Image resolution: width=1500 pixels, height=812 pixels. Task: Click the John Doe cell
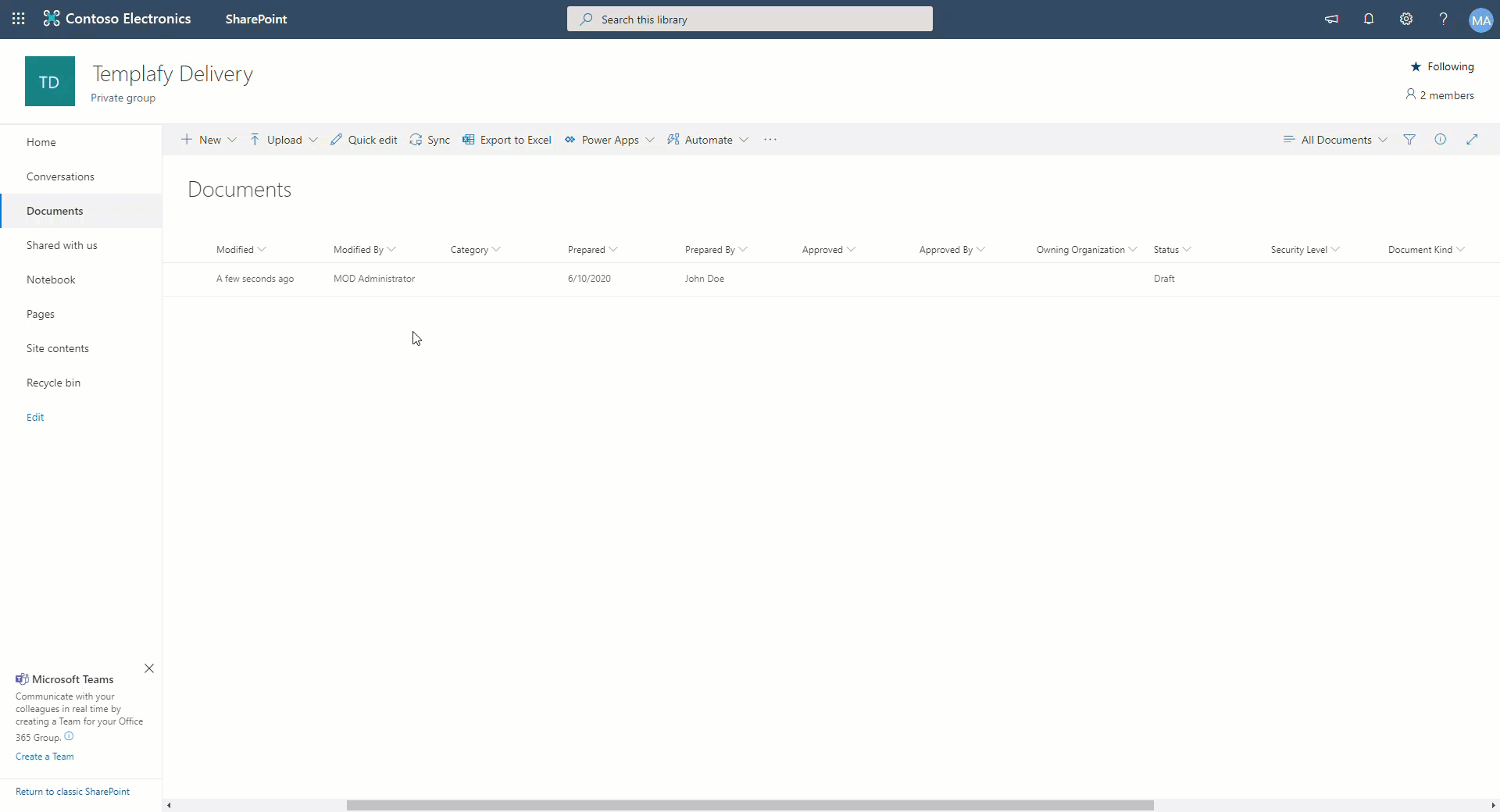point(705,279)
